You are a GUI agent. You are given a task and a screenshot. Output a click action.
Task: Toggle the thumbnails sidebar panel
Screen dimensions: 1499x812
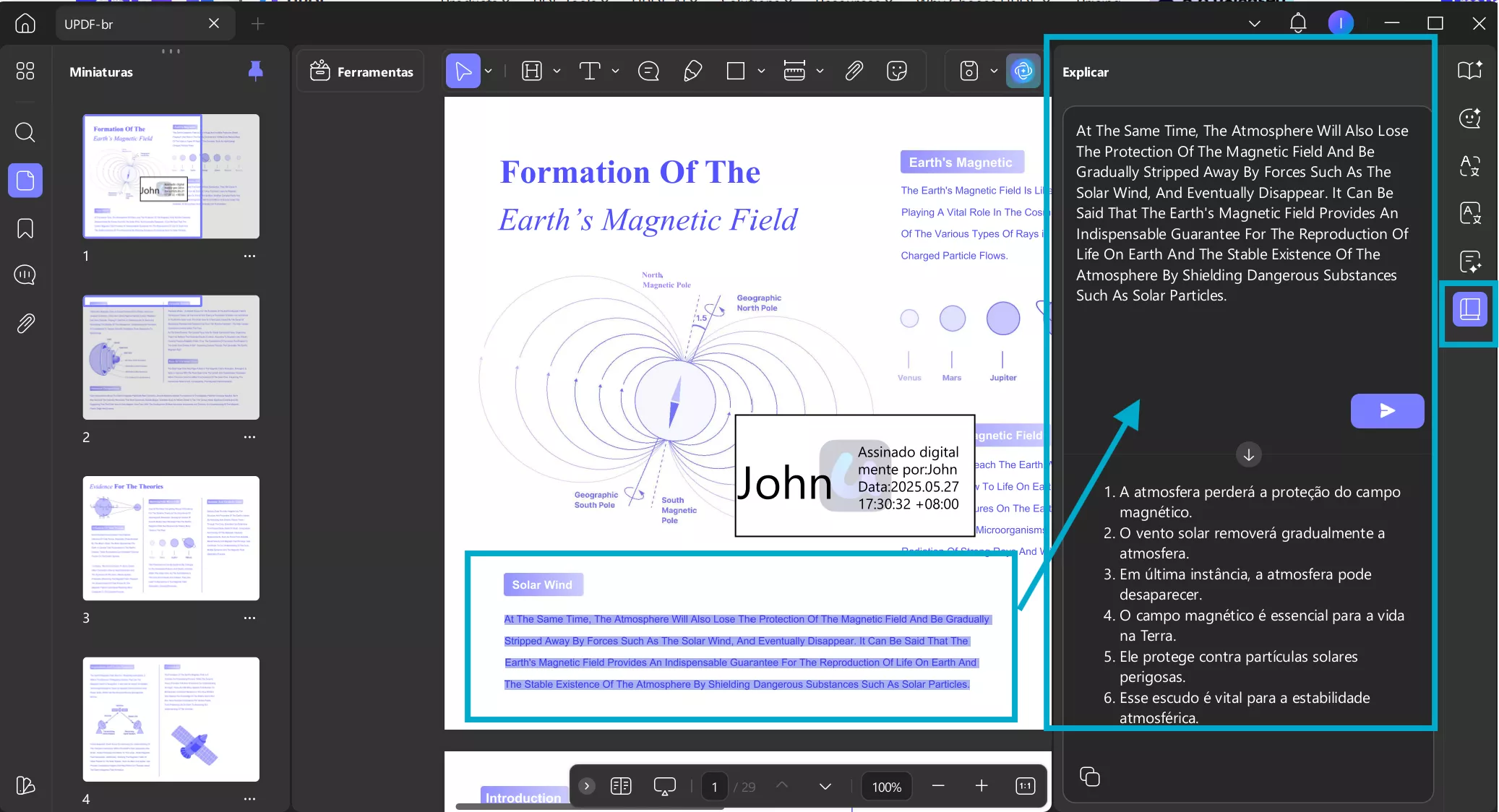point(25,180)
